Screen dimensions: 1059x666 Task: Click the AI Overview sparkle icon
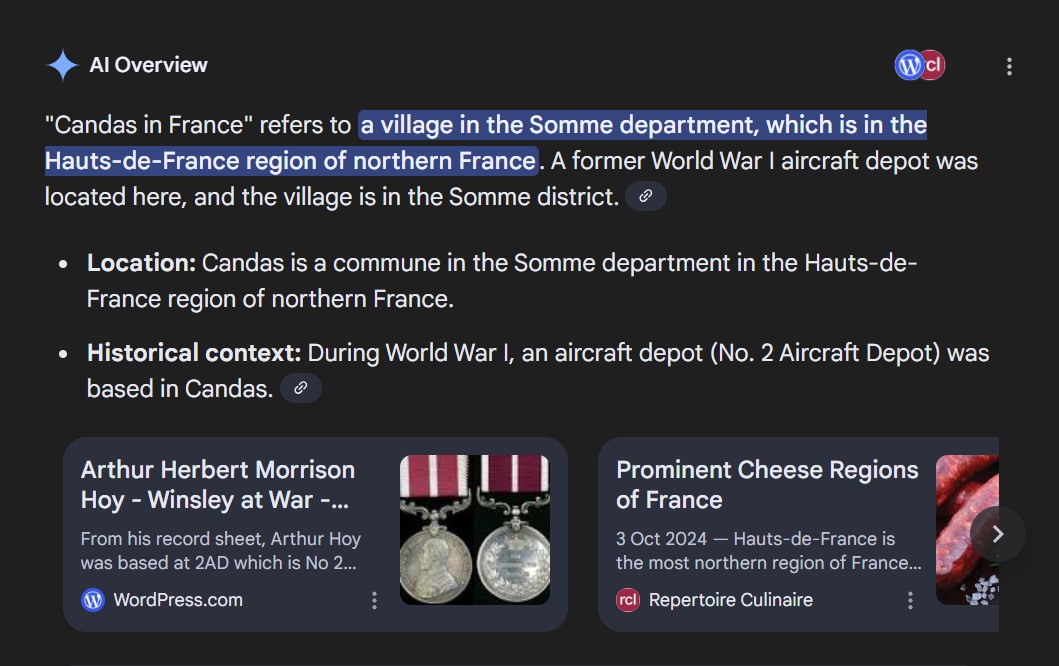[x=62, y=65]
